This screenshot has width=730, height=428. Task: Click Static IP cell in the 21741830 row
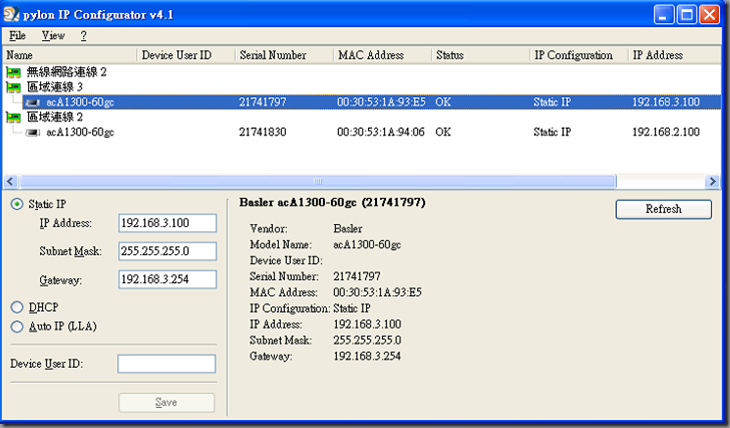pos(552,133)
